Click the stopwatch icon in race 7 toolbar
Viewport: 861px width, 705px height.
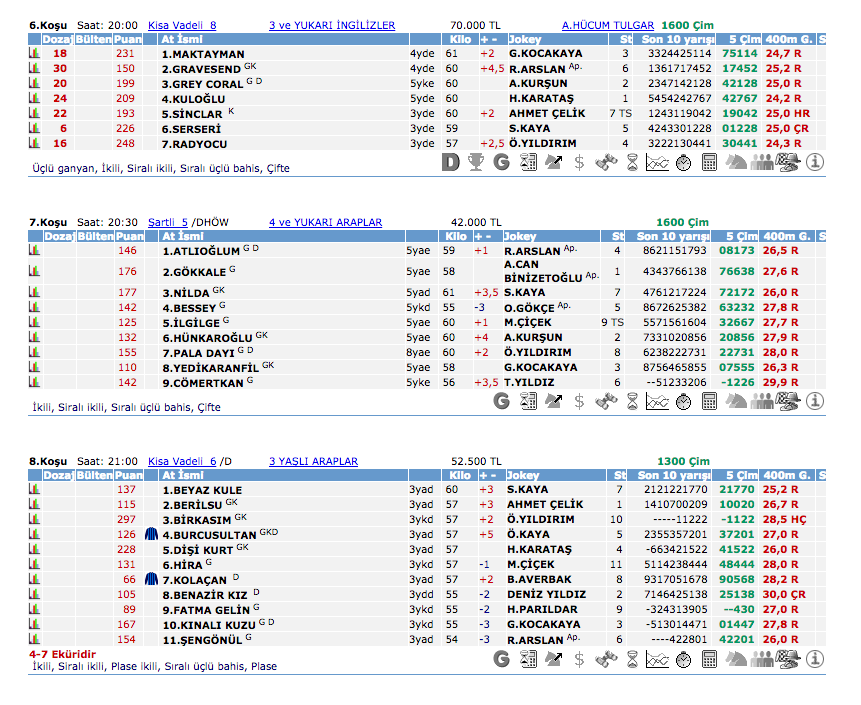(683, 401)
